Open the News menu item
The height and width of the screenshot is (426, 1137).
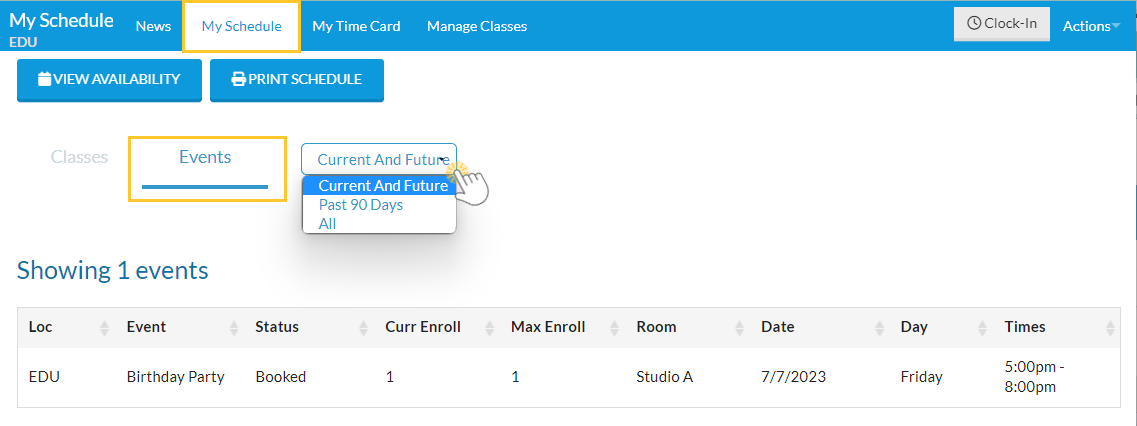(153, 26)
